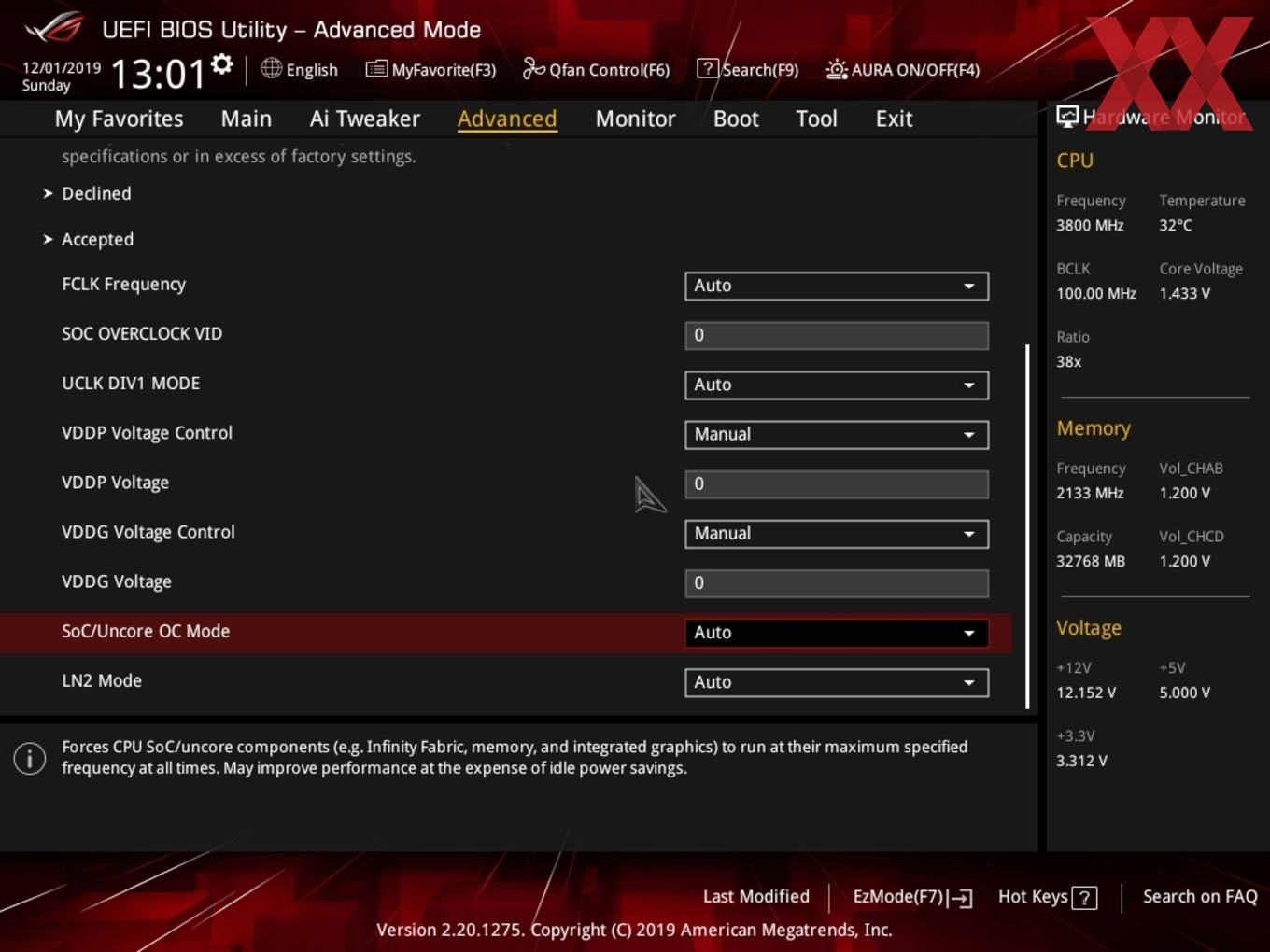Image resolution: width=1270 pixels, height=952 pixels.
Task: Open the FCLK Frequency dropdown
Action: pyautogui.click(x=837, y=286)
